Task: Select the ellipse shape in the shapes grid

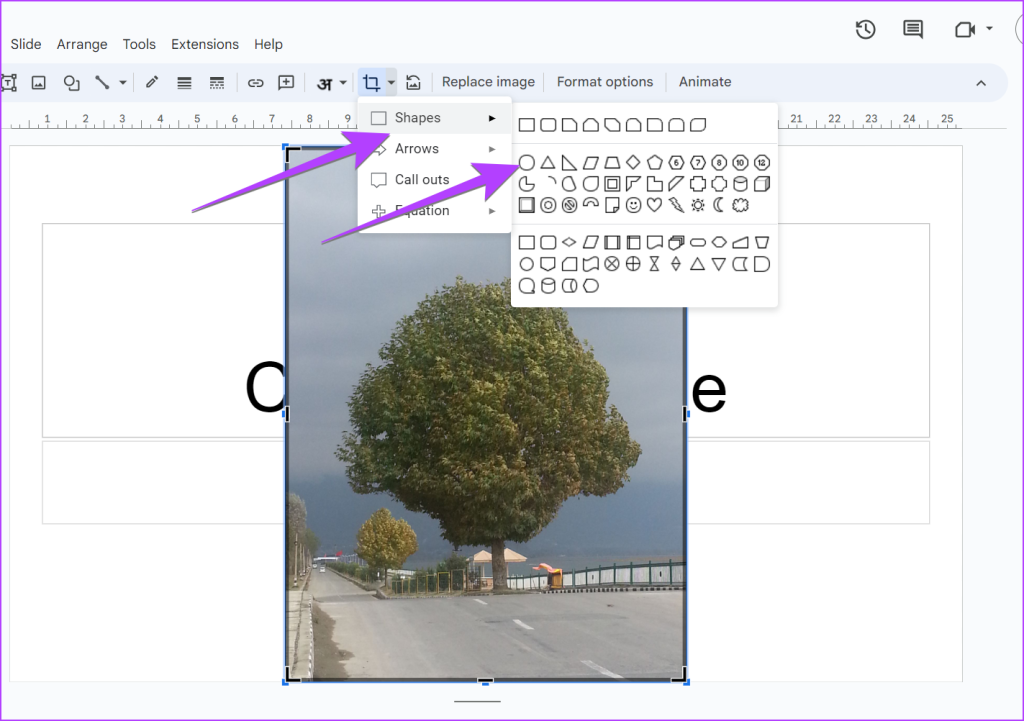Action: coord(526,162)
